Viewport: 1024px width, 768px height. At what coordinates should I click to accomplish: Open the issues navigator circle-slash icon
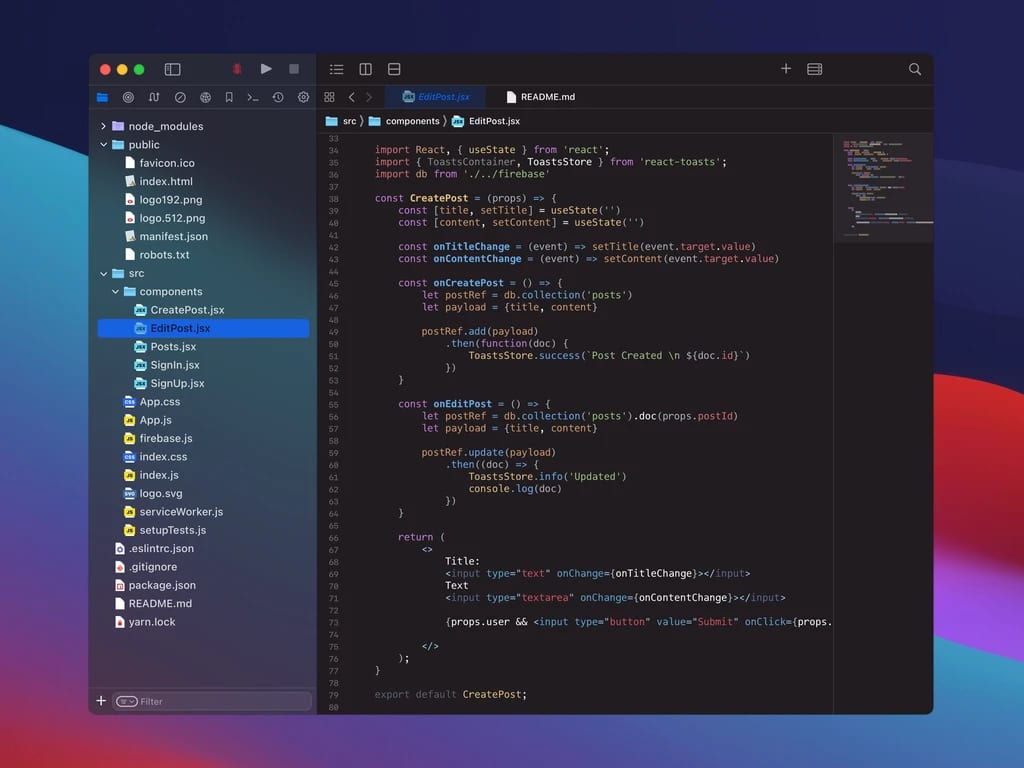point(180,97)
